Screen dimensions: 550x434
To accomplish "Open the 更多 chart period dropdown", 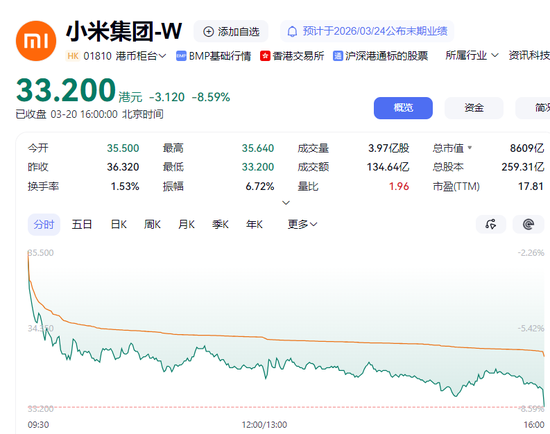I will point(302,224).
